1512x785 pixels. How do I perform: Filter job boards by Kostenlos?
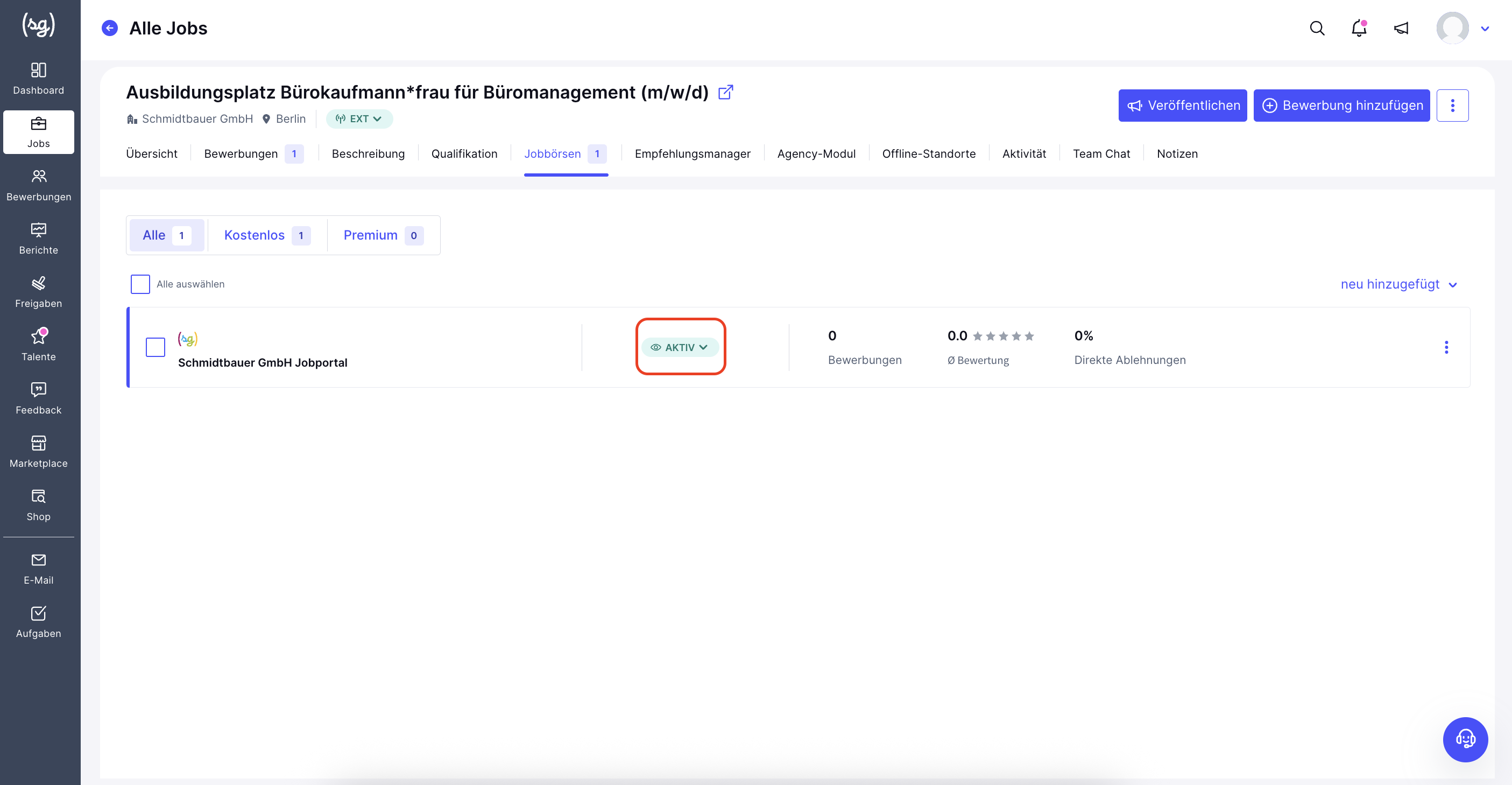pyautogui.click(x=267, y=235)
